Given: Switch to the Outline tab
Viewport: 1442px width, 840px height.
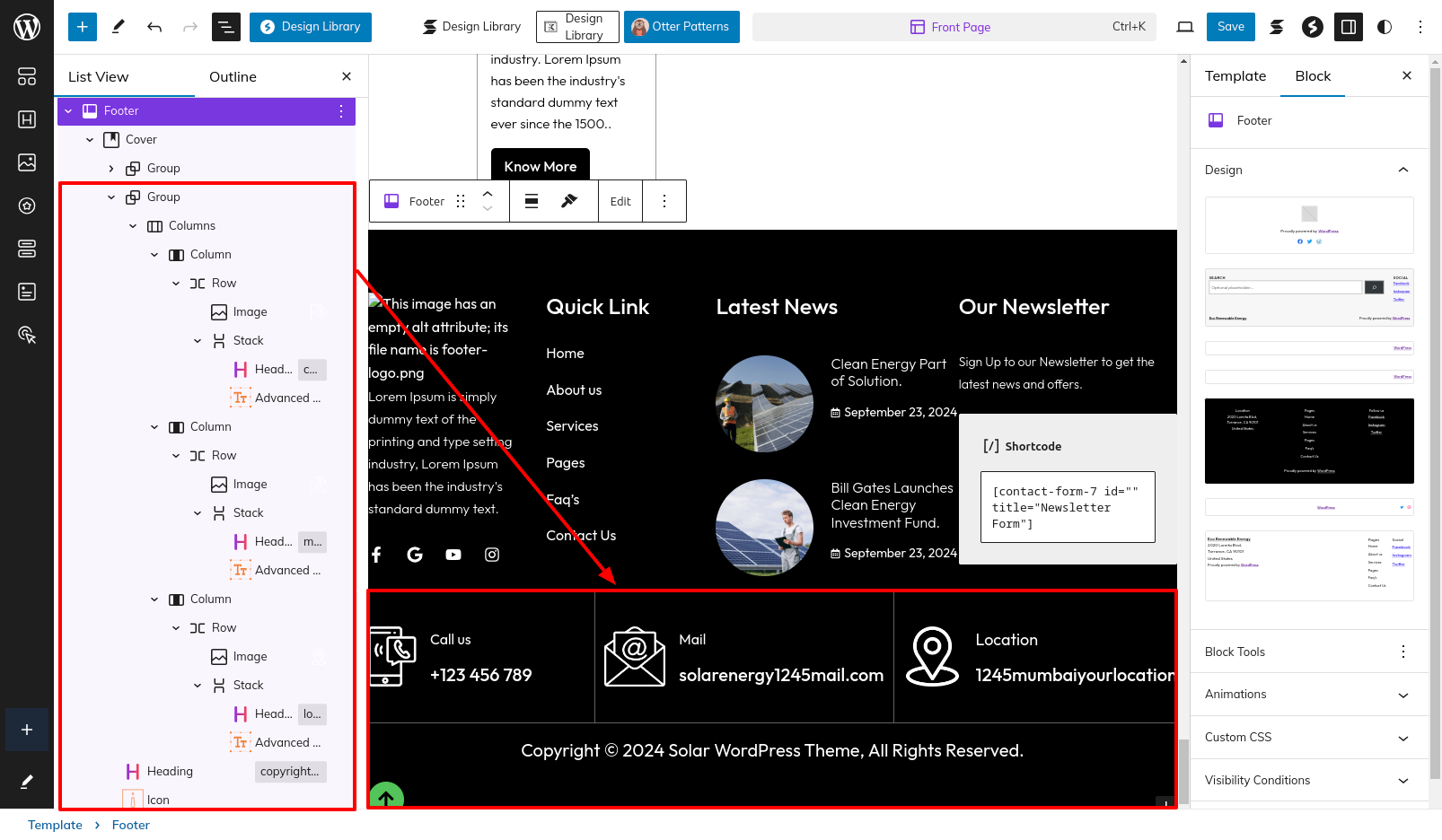Looking at the screenshot, I should point(233,77).
